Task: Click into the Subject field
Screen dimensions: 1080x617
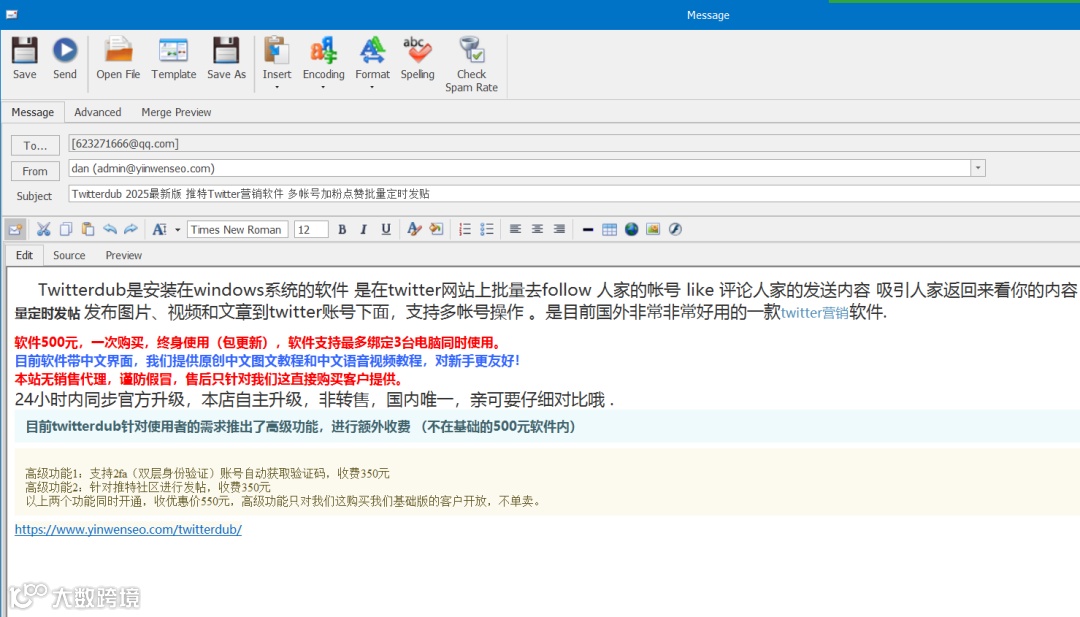Action: [574, 194]
